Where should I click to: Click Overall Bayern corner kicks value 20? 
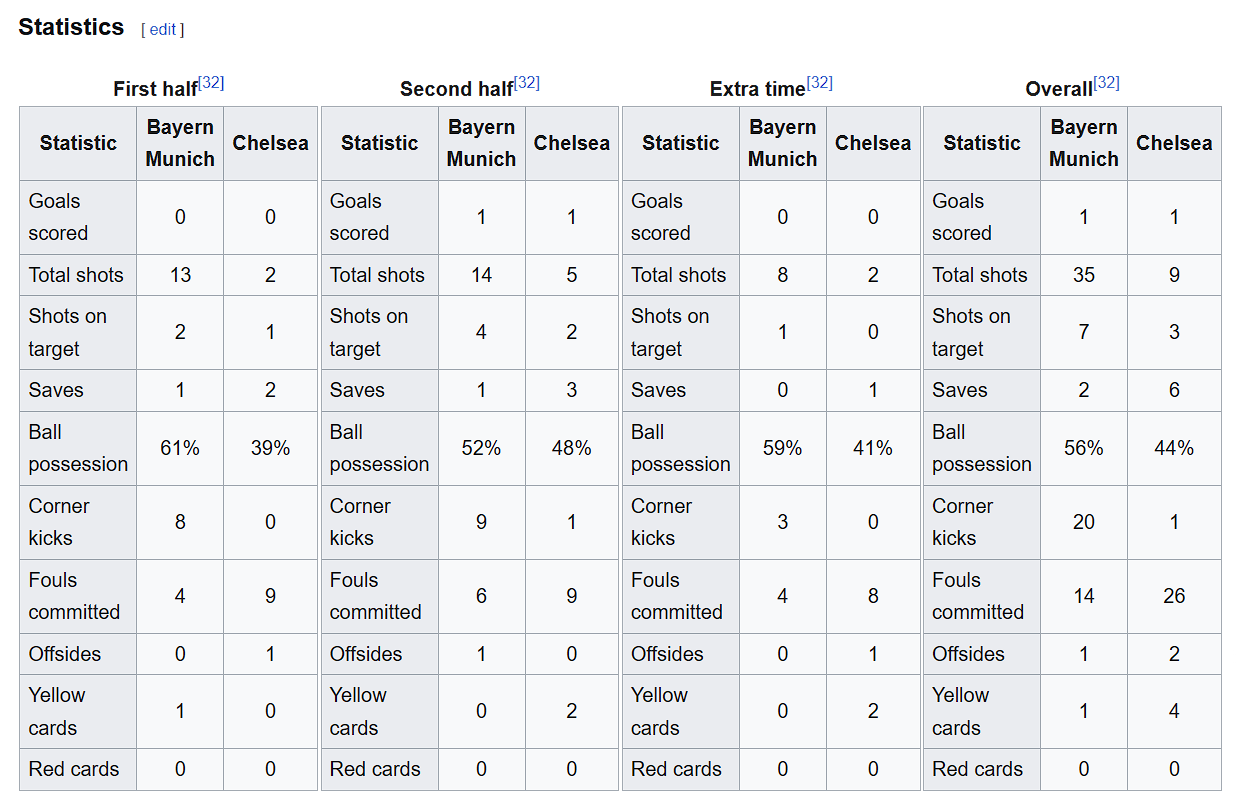point(1084,522)
